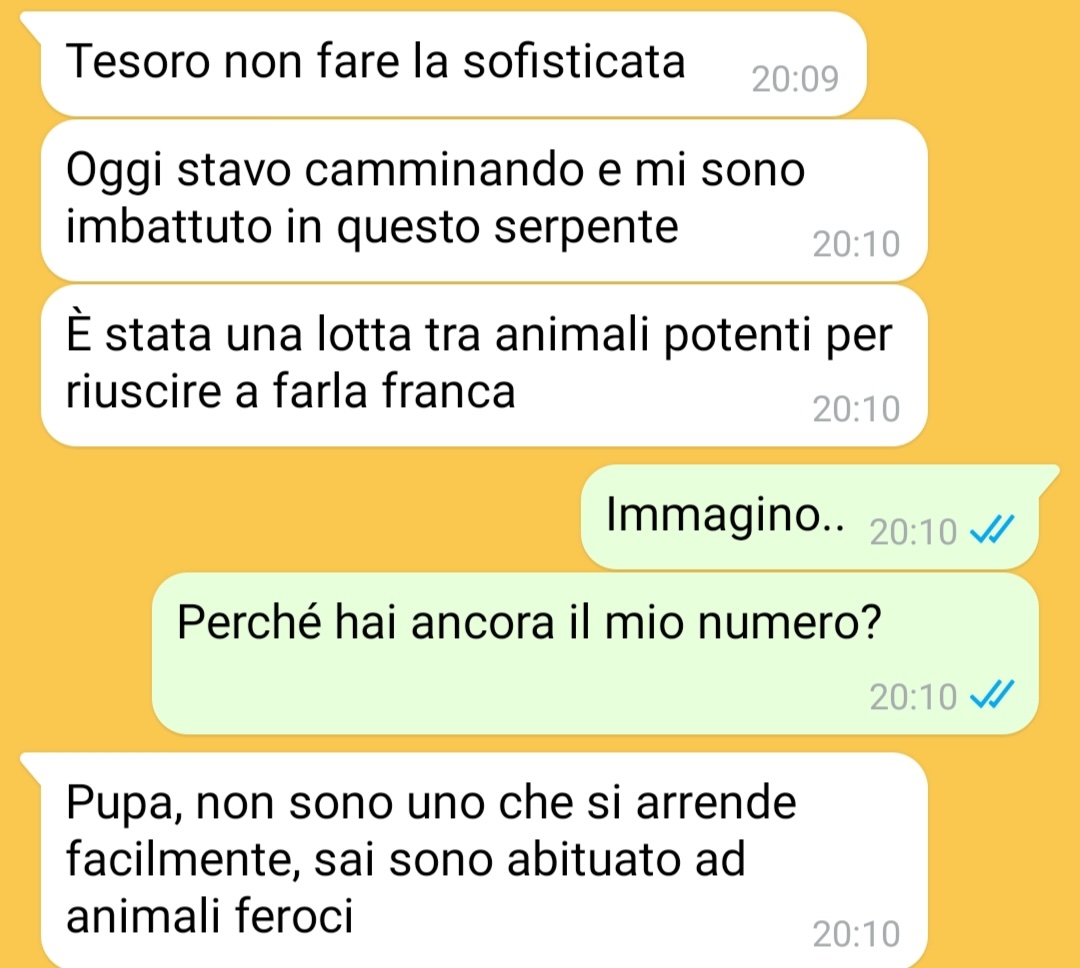The width and height of the screenshot is (1080, 968).
Task: Click the words 'animali feroci' in last bubble
Action: click(x=209, y=917)
